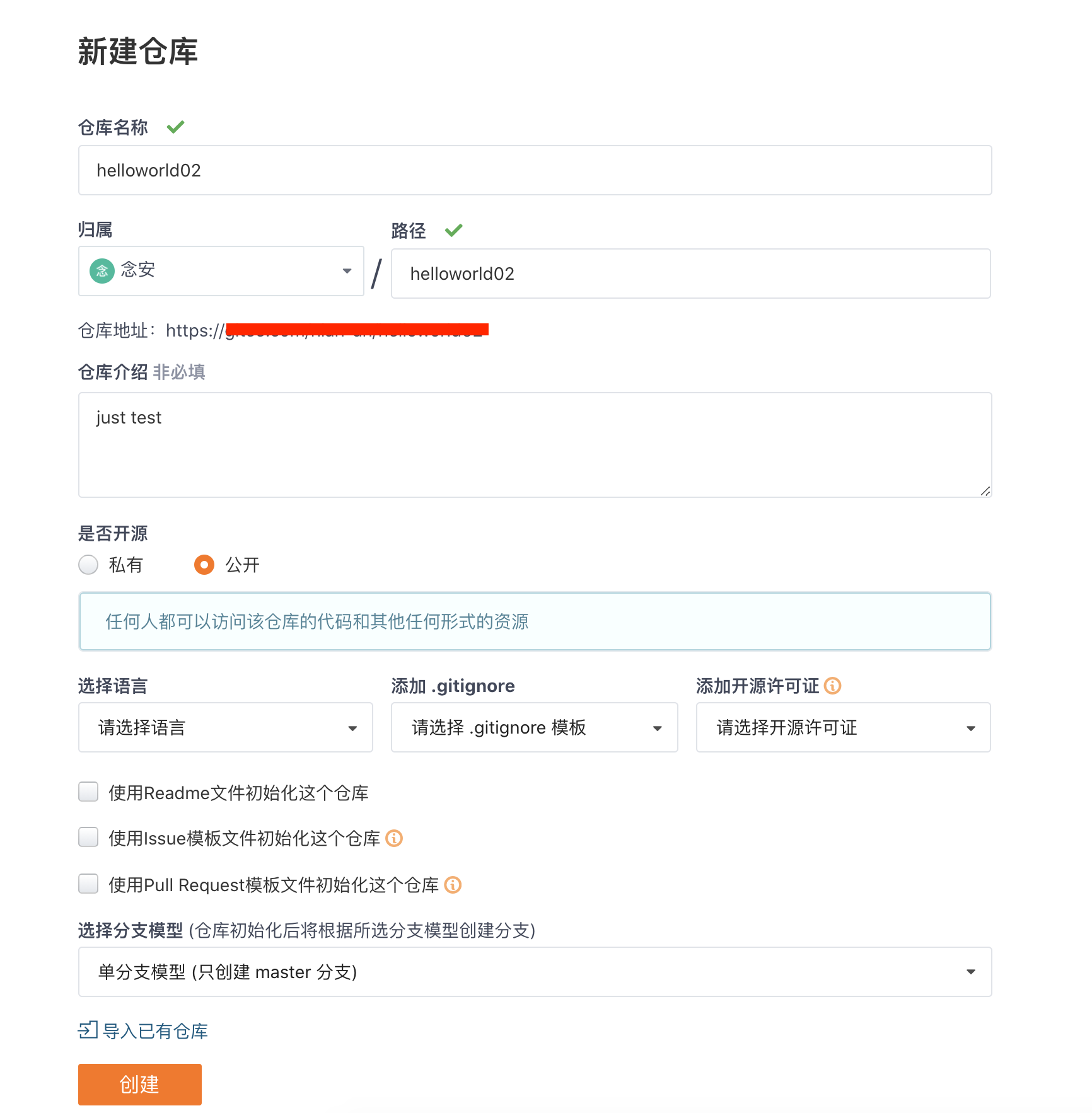Open the 请选择开源许可证 dropdown
Image resolution: width=1092 pixels, height=1113 pixels.
[843, 727]
